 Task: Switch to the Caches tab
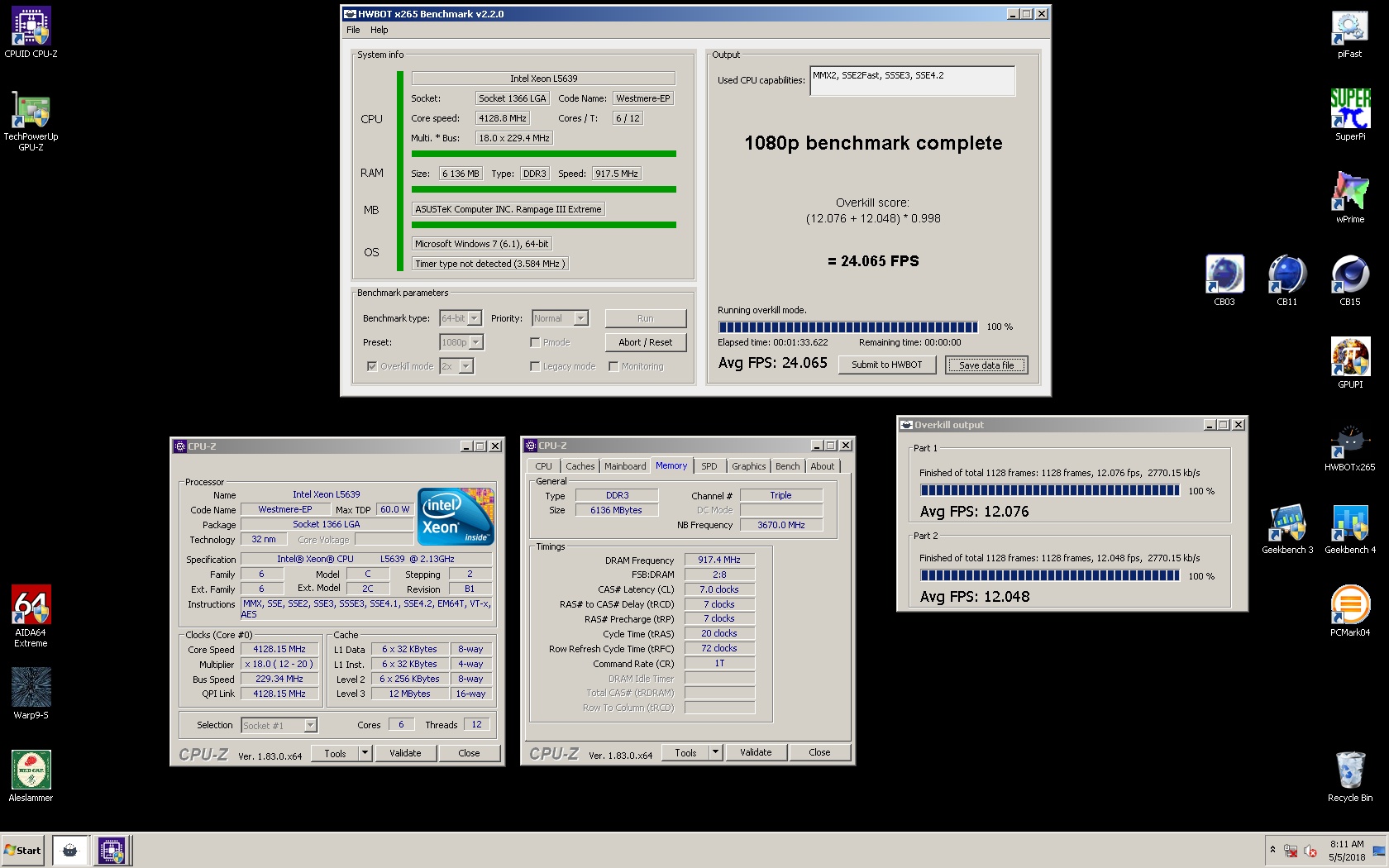[x=580, y=466]
